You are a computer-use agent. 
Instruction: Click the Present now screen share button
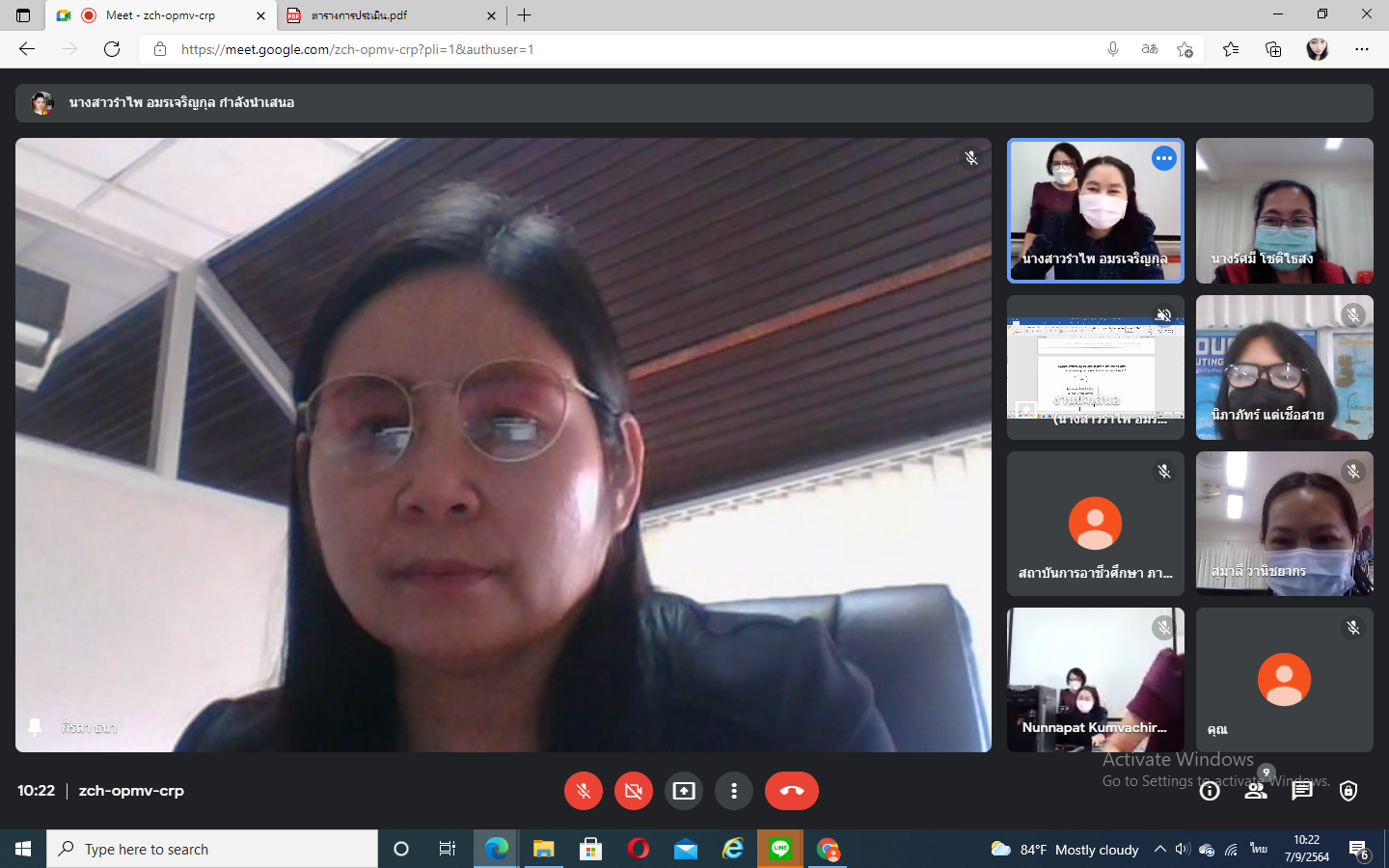pos(684,791)
